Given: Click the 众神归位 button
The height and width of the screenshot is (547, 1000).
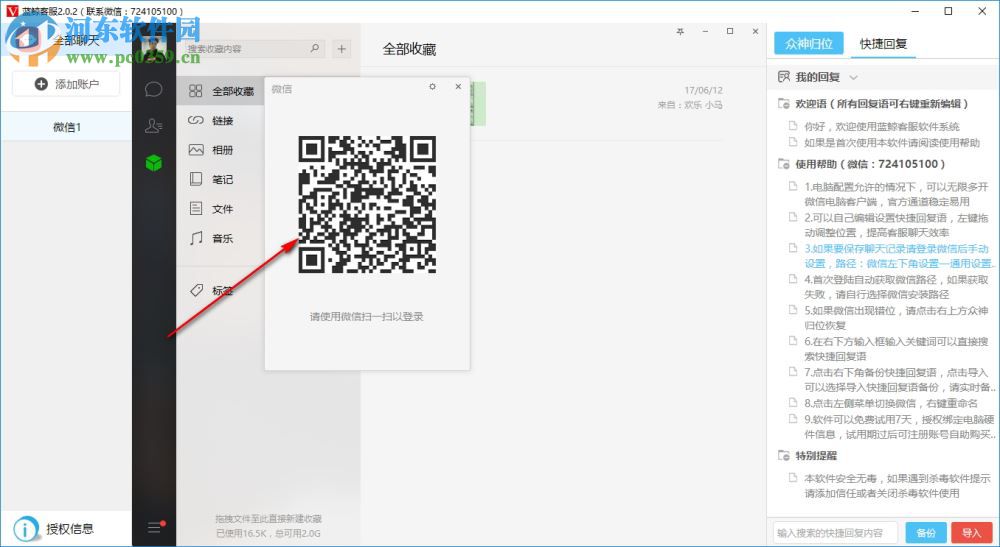Looking at the screenshot, I should 809,44.
